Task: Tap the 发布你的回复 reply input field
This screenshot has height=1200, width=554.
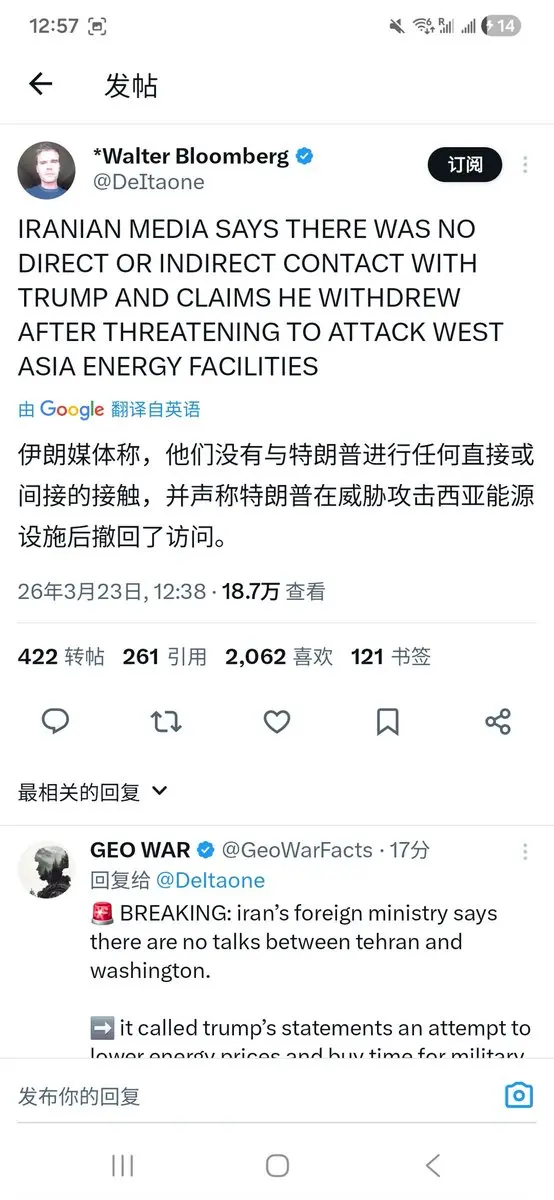Action: [250, 1095]
